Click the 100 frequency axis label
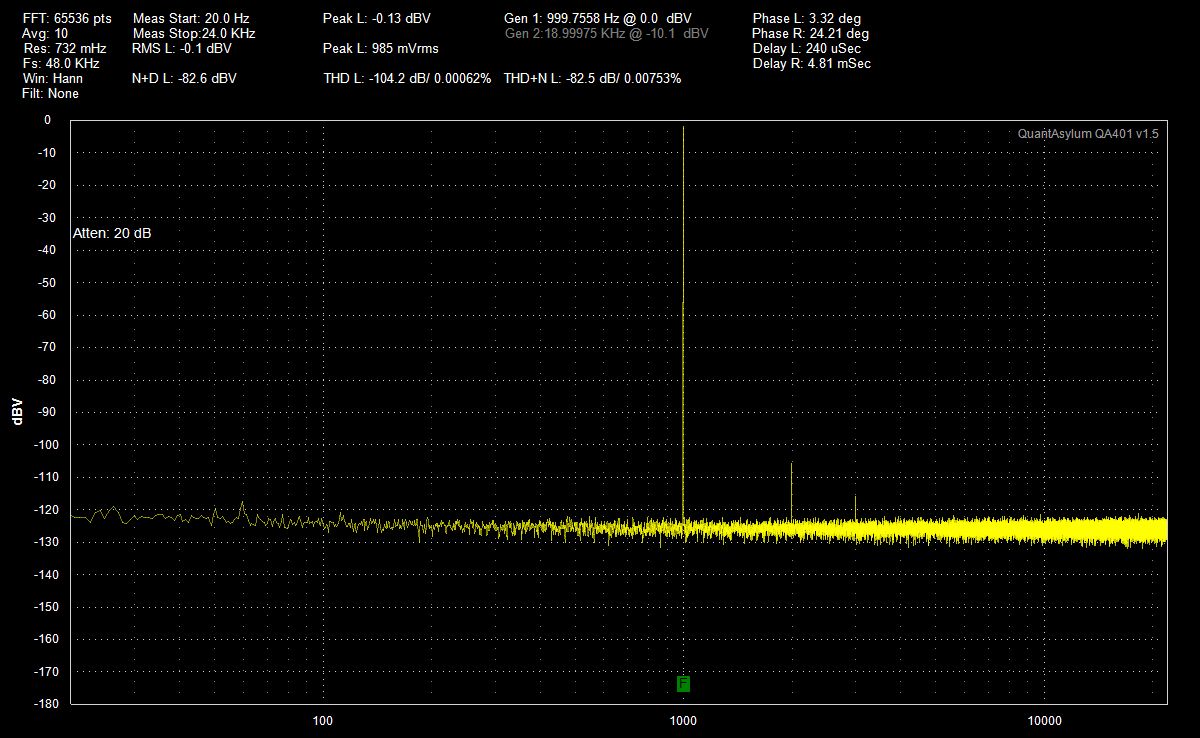Image resolution: width=1200 pixels, height=738 pixels. tap(322, 721)
